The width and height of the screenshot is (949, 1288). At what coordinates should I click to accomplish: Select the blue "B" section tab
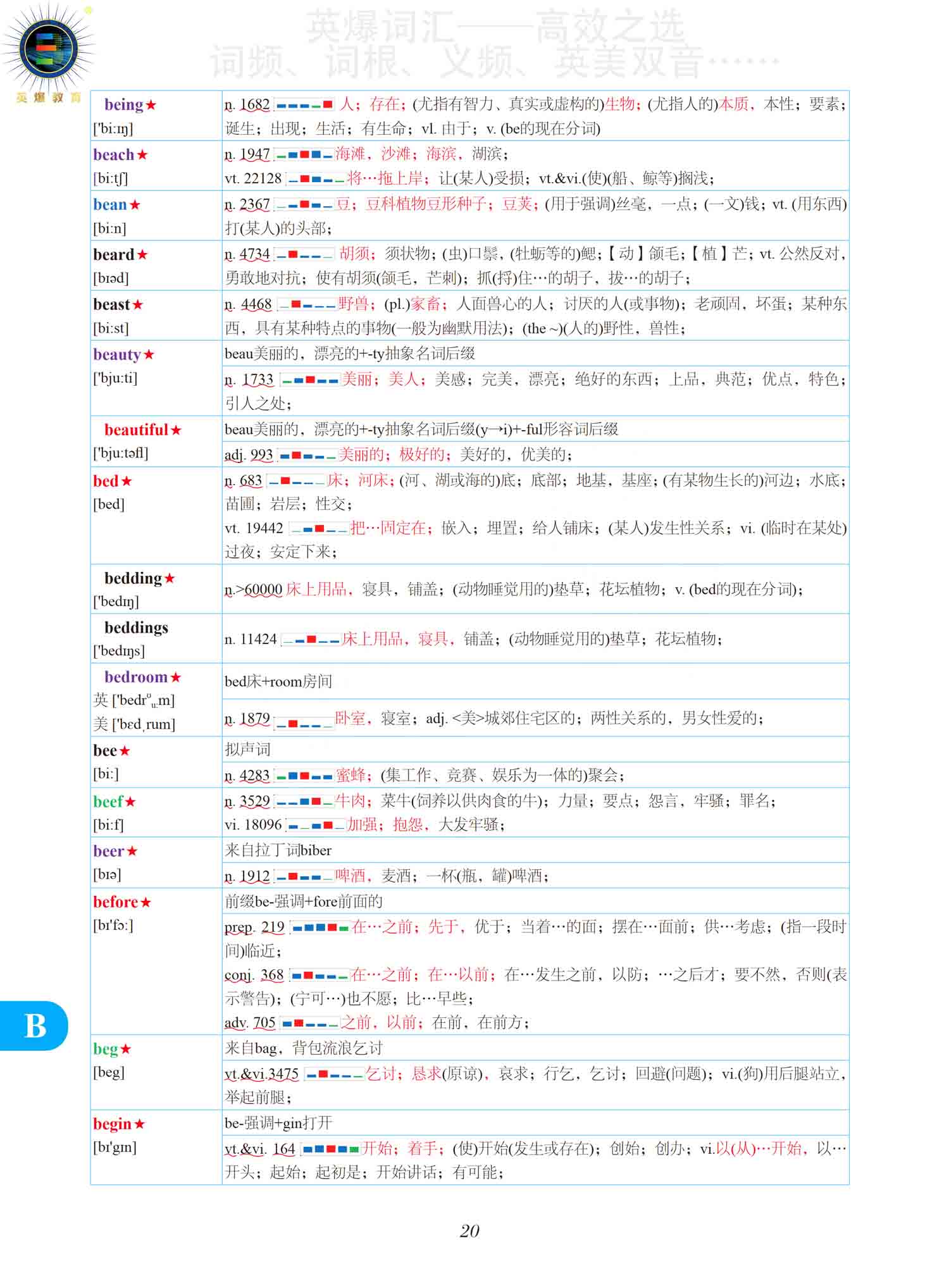(x=34, y=1025)
